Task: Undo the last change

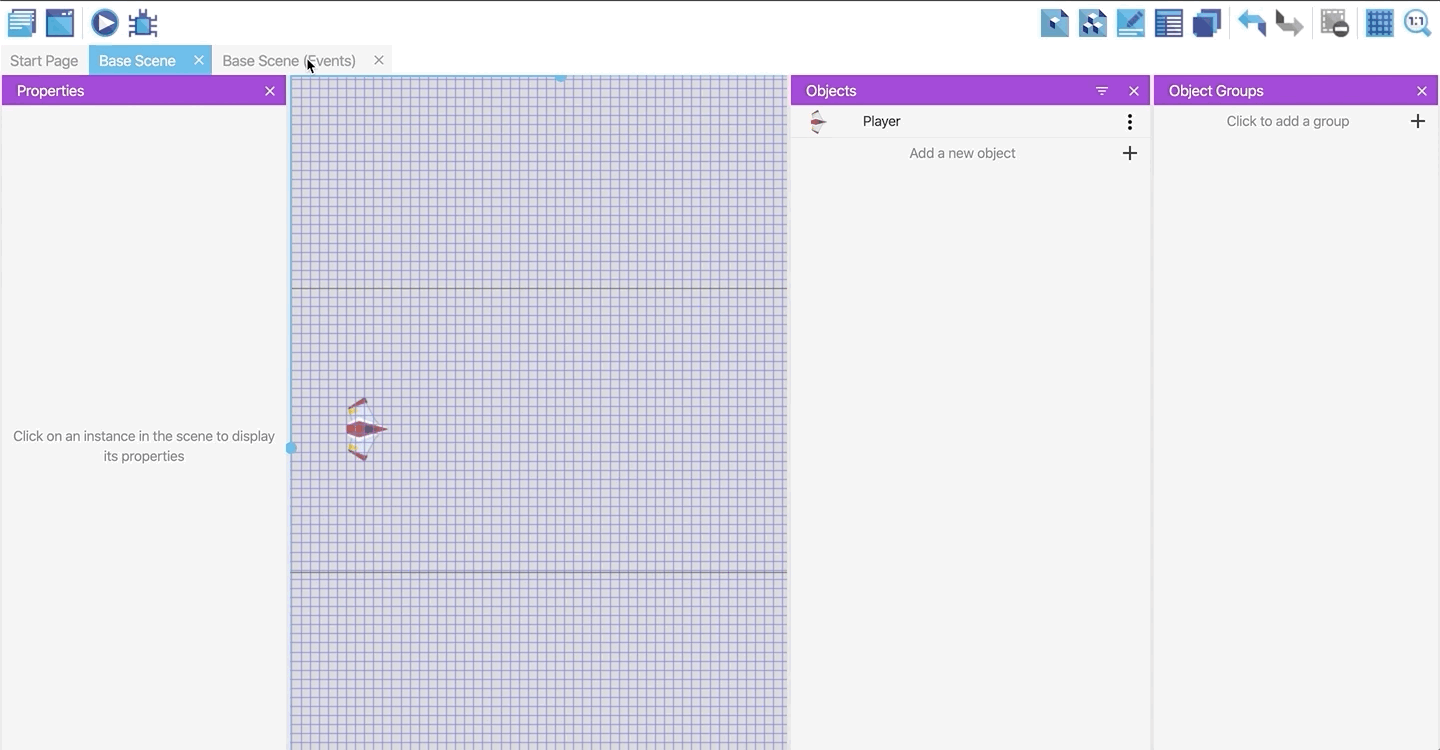Action: (x=1251, y=22)
